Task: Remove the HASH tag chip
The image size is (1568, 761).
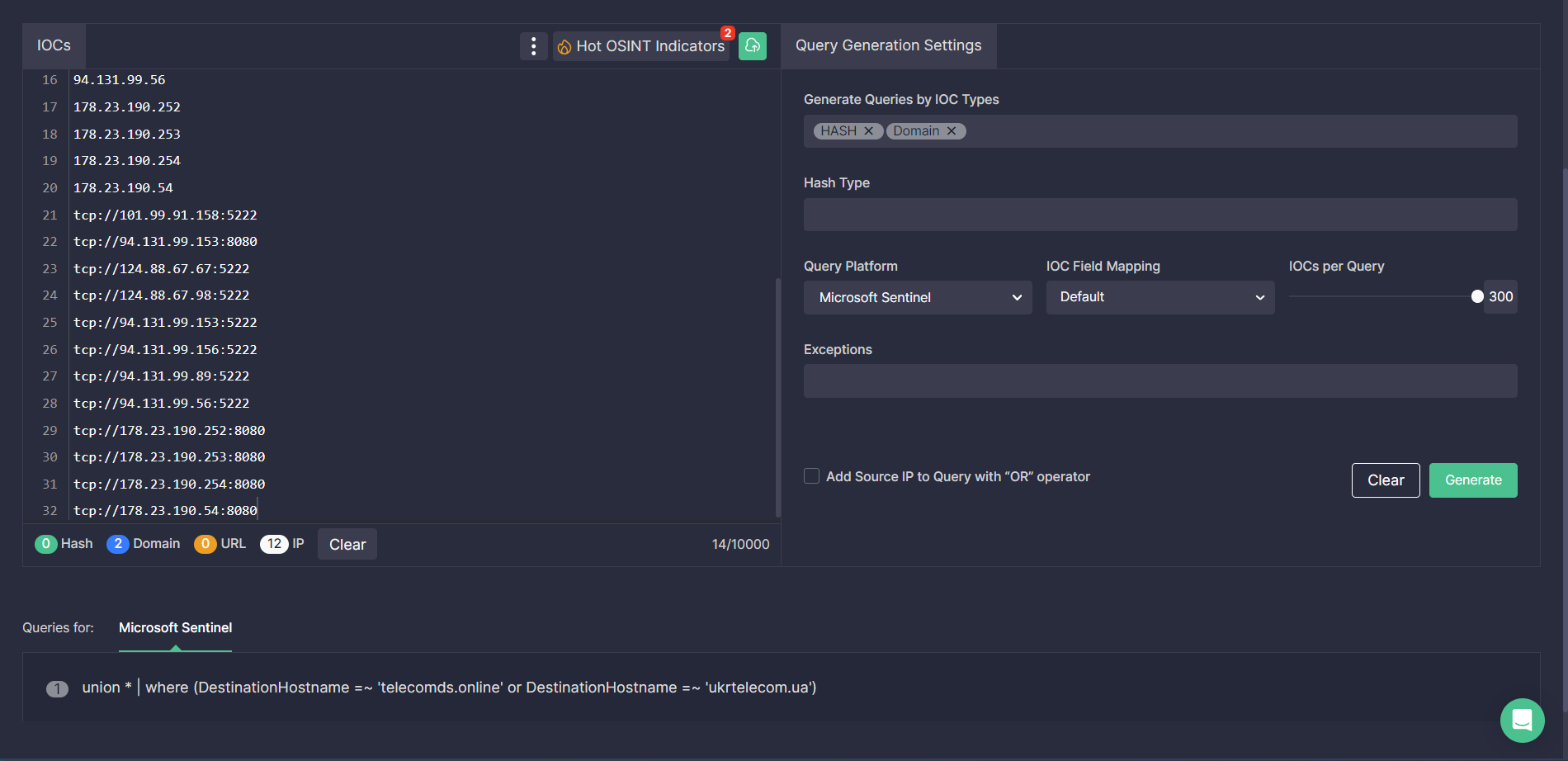Action: click(x=868, y=131)
